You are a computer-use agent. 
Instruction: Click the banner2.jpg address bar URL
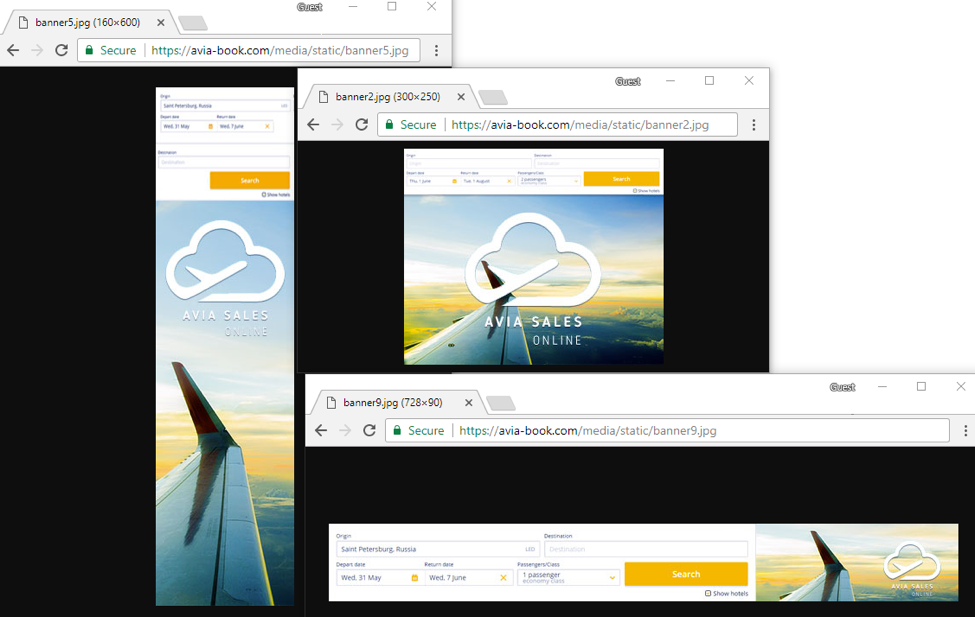coord(580,125)
